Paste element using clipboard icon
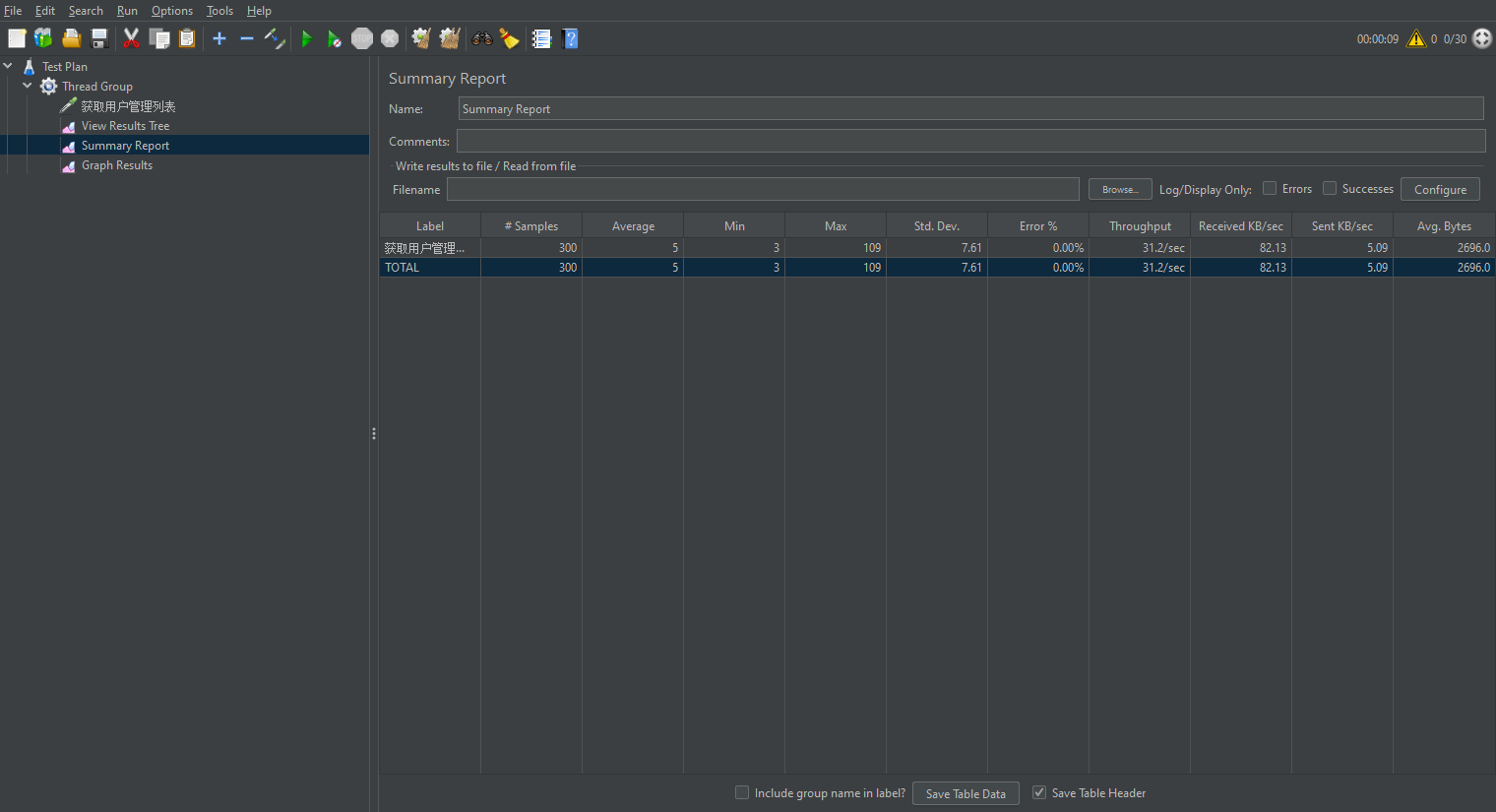Screen dimensions: 1496x812 point(187,38)
